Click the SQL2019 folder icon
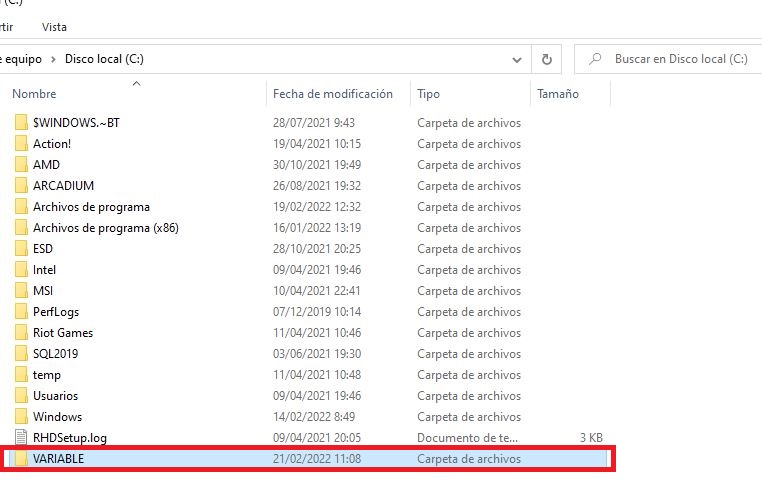 pyautogui.click(x=21, y=353)
